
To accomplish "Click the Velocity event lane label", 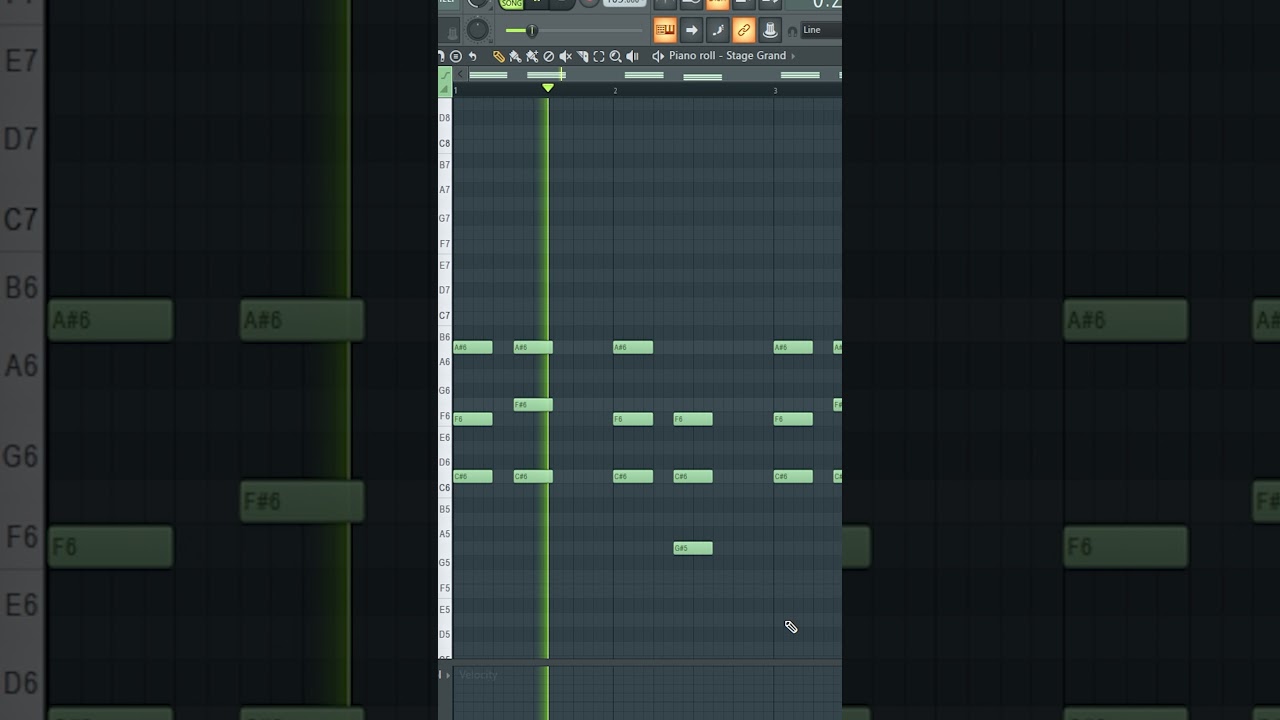I will (478, 675).
